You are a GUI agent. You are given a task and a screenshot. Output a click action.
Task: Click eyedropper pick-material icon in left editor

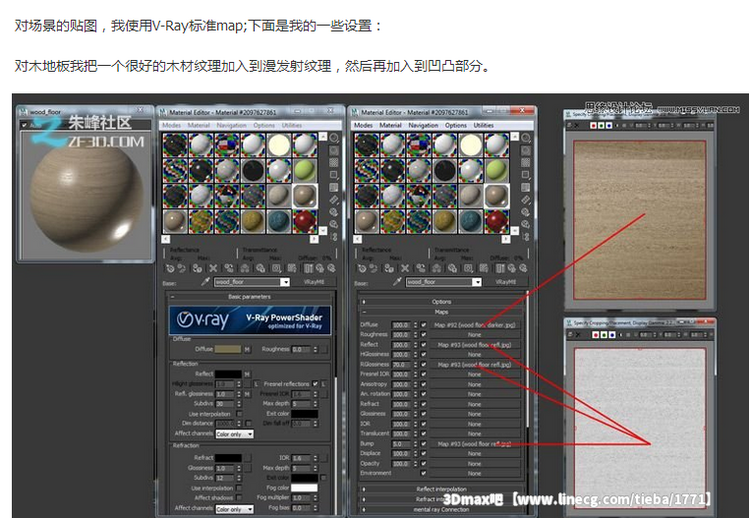[x=205, y=282]
